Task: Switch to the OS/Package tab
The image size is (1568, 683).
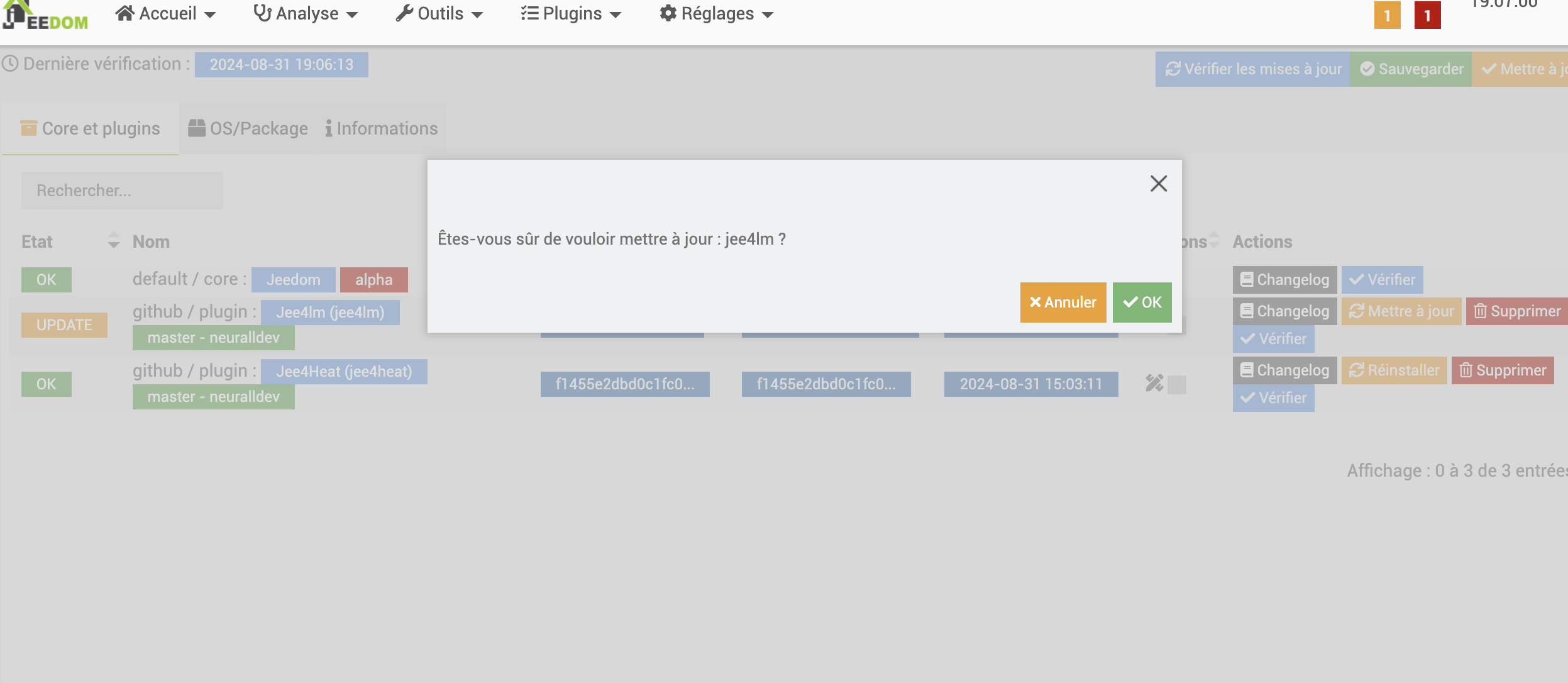Action: pos(248,128)
